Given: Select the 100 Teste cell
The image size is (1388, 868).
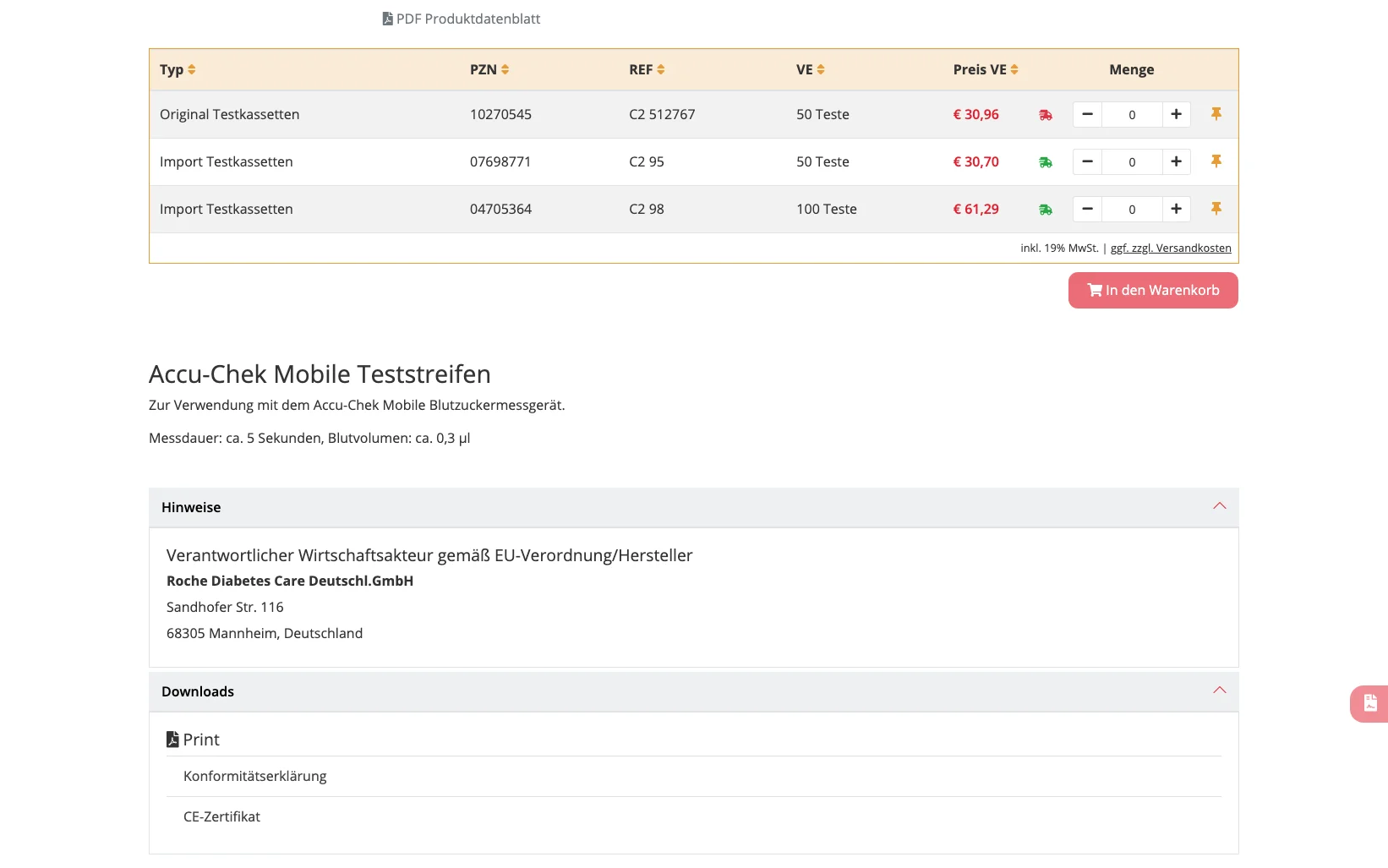Looking at the screenshot, I should point(827,209).
